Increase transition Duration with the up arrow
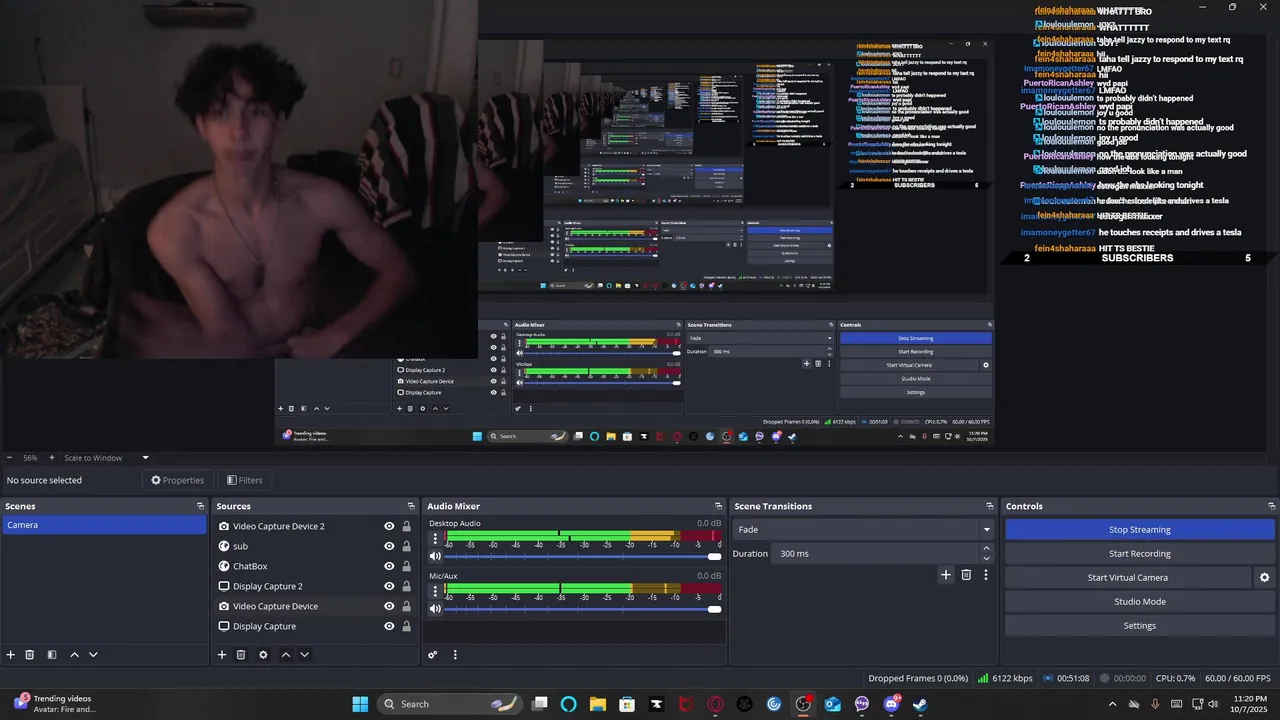Image resolution: width=1280 pixels, height=720 pixels. [x=987, y=549]
